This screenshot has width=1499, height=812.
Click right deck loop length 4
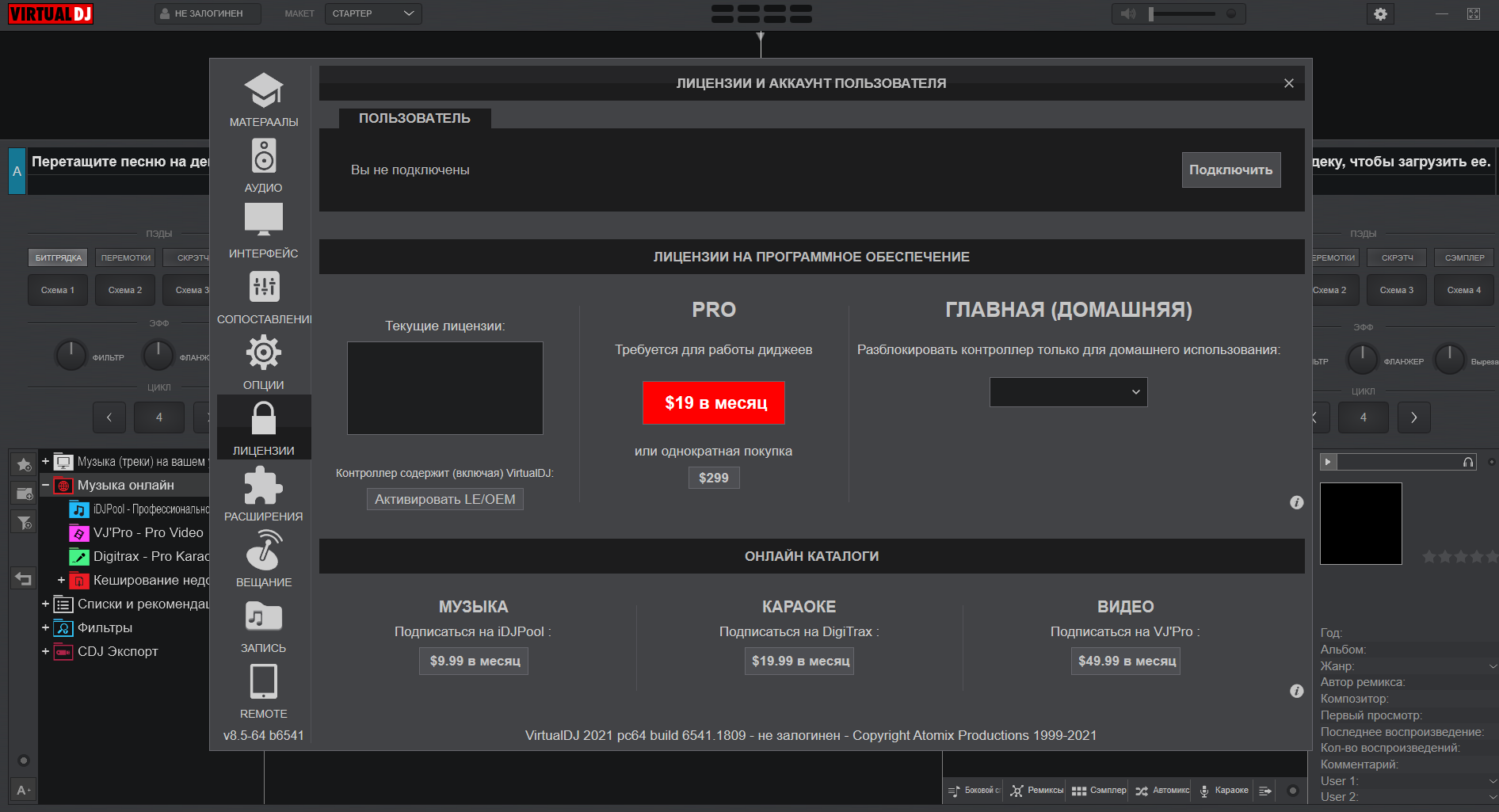coord(1364,417)
